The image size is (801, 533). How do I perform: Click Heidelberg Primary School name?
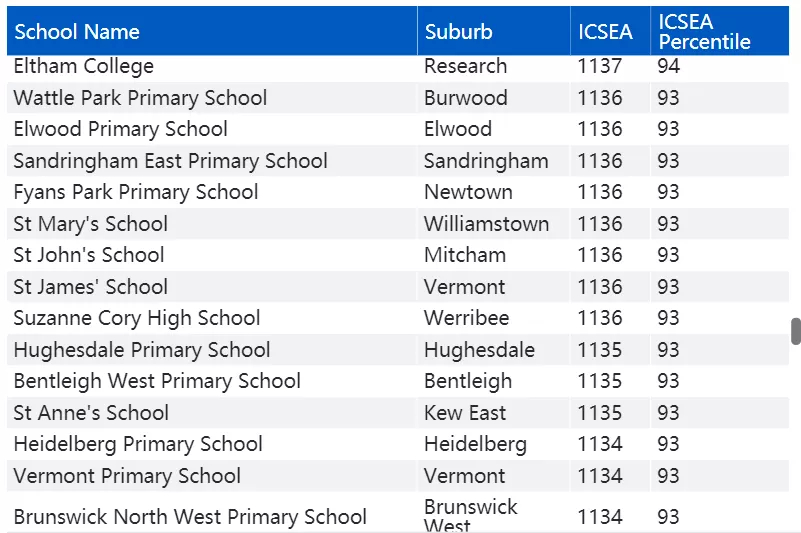coord(138,444)
